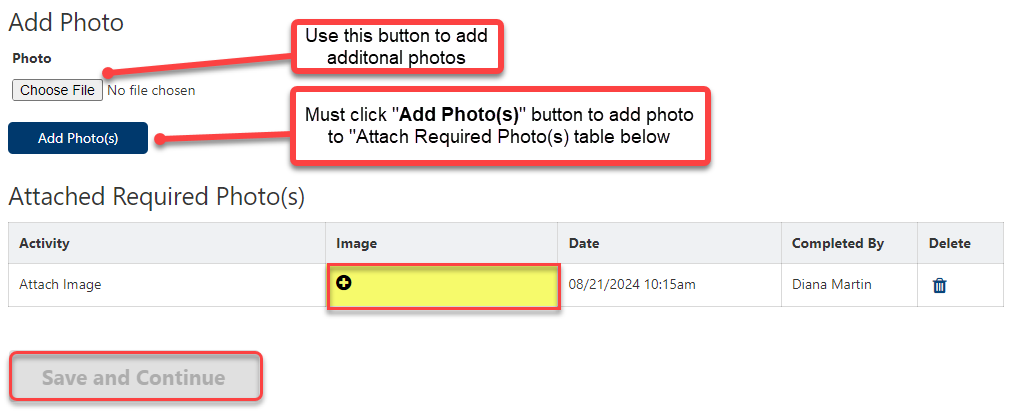Screen dimensions: 1018x411
Task: Click the Delete column header
Action: (x=949, y=243)
